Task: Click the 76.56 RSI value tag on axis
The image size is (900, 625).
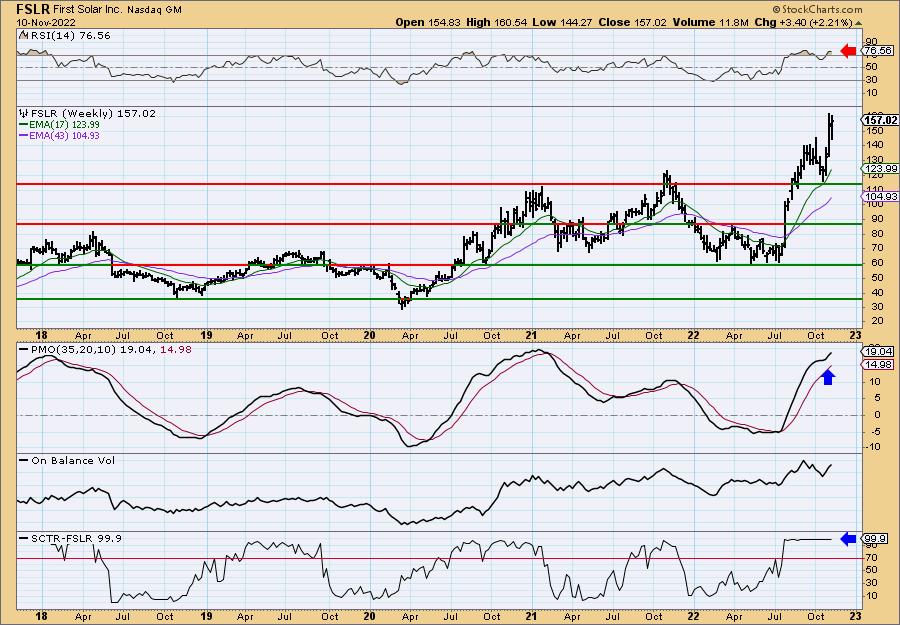Action: pyautogui.click(x=878, y=51)
